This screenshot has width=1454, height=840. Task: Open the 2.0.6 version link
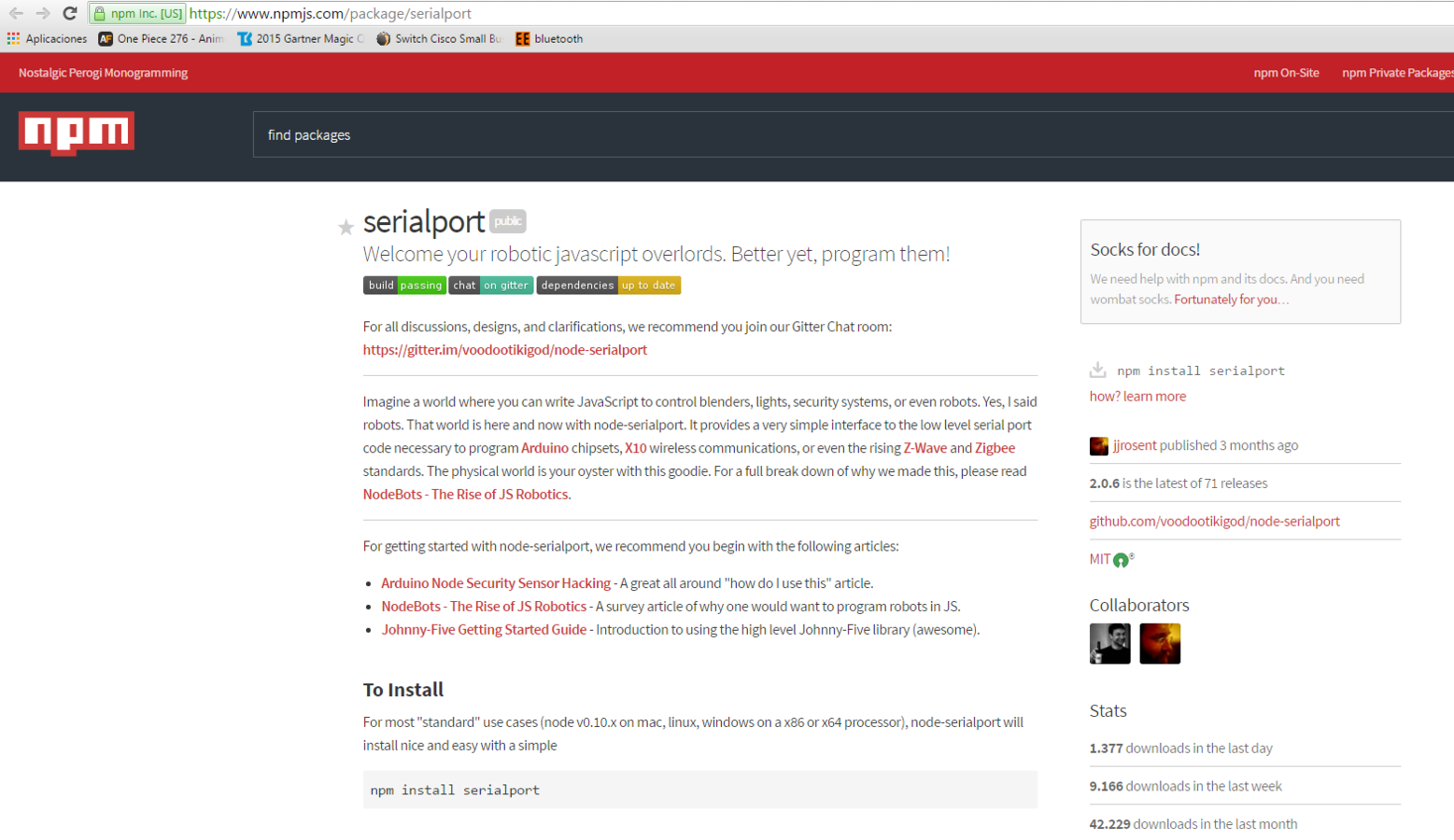point(1104,483)
